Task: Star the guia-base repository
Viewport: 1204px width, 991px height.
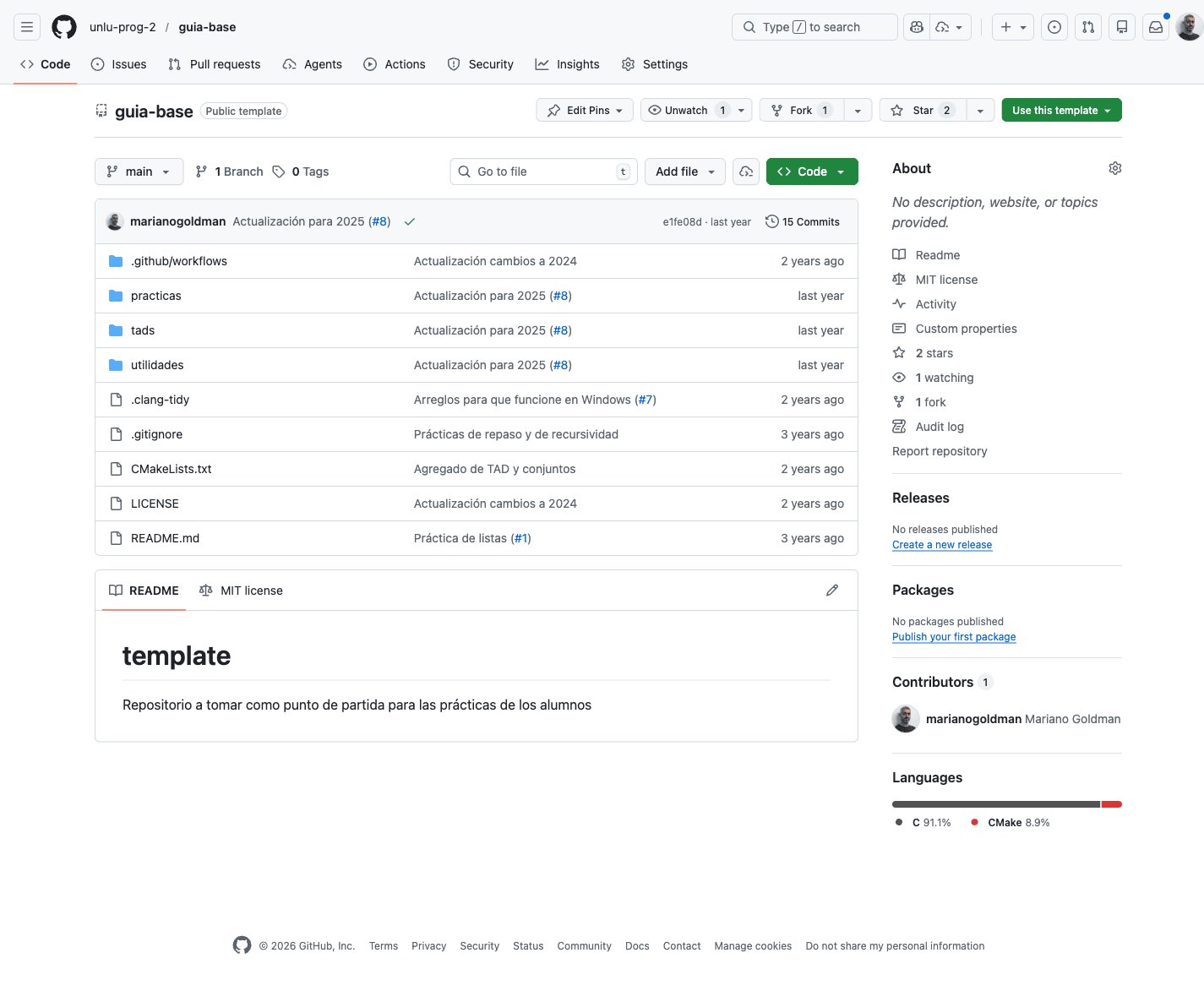Action: 921,110
